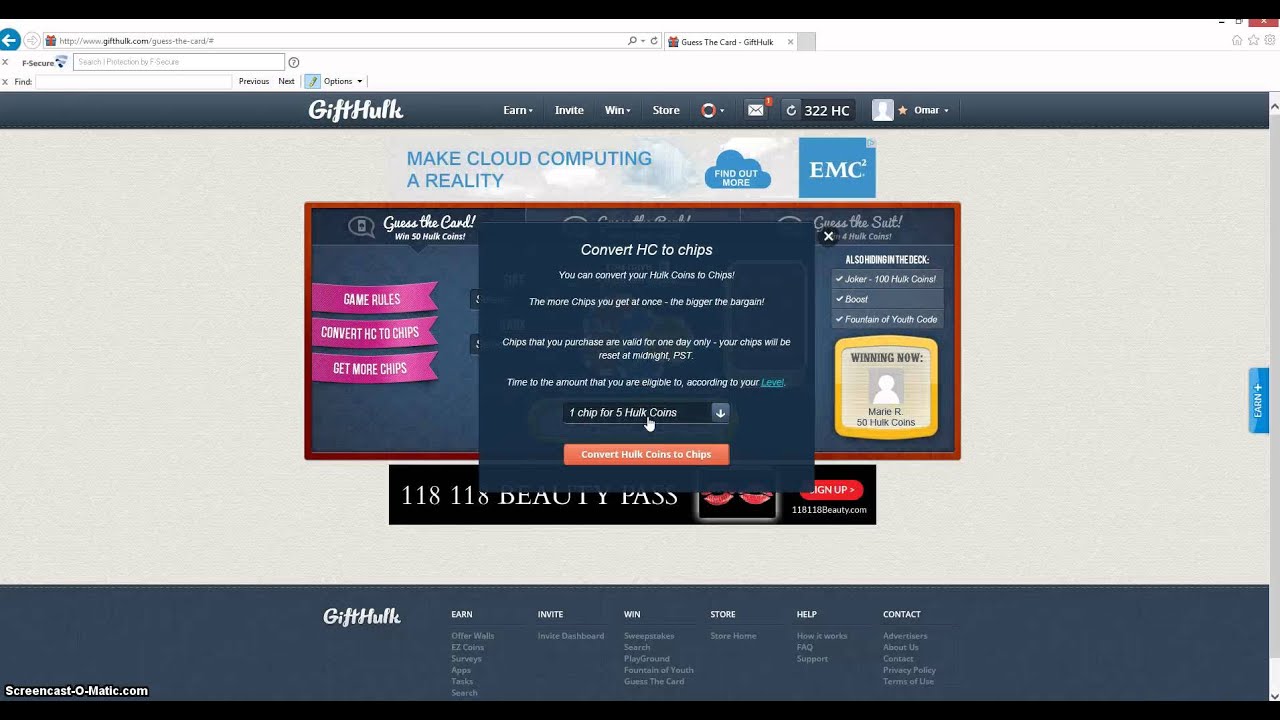This screenshot has height=720, width=1280.
Task: Open the Fountain of Youth footer link
Action: 659,670
